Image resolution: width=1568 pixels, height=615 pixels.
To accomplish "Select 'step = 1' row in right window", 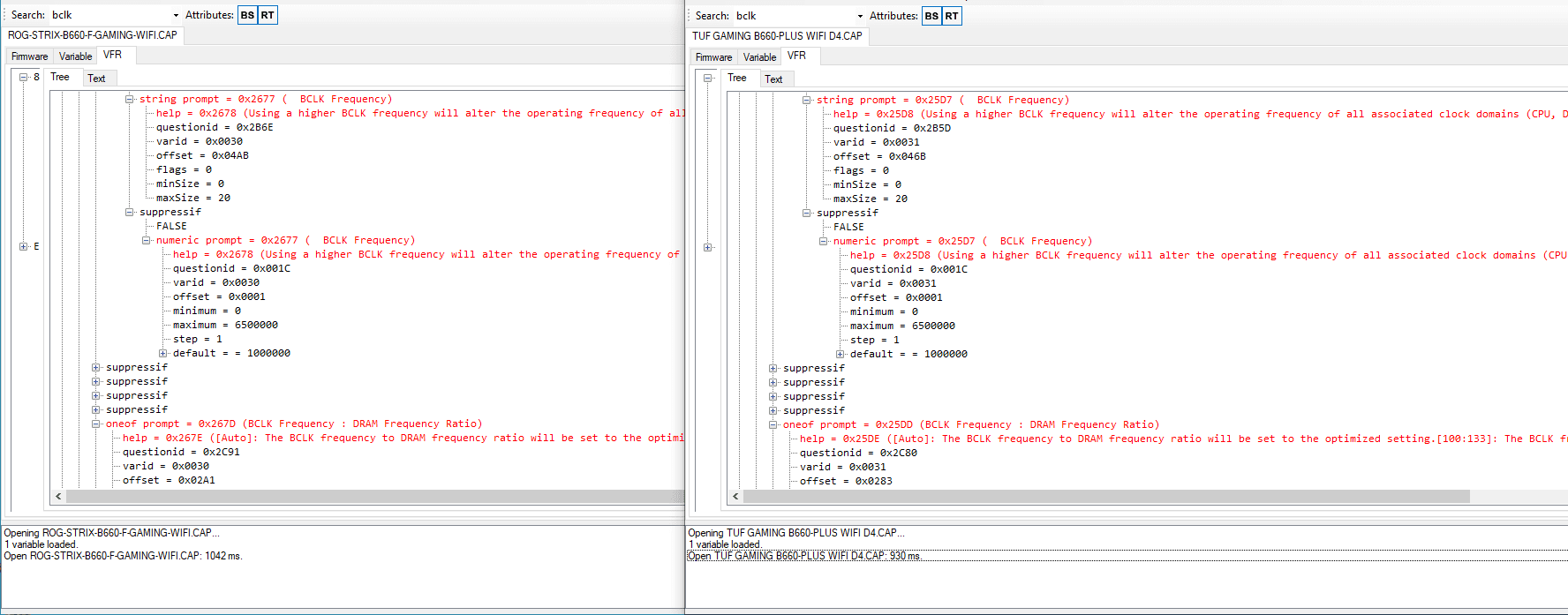I will (x=875, y=340).
